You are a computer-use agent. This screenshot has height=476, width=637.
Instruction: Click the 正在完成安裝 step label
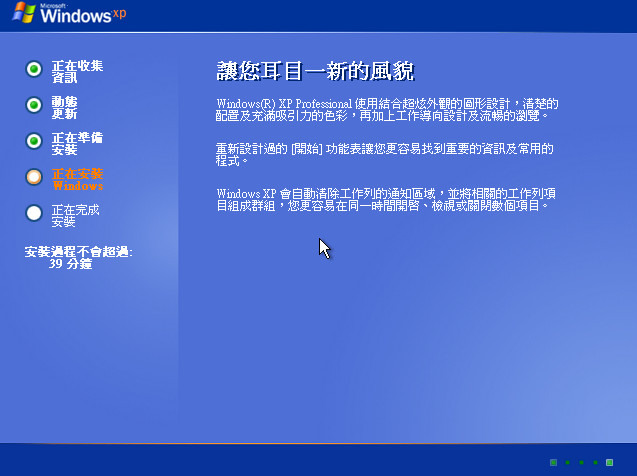coord(76,215)
